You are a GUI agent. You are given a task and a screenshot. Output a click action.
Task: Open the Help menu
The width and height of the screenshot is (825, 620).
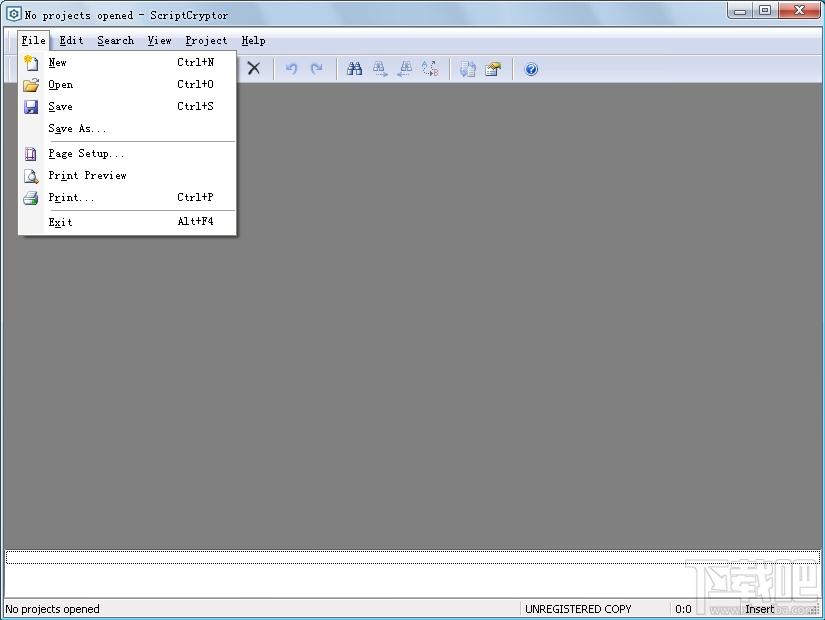(254, 41)
